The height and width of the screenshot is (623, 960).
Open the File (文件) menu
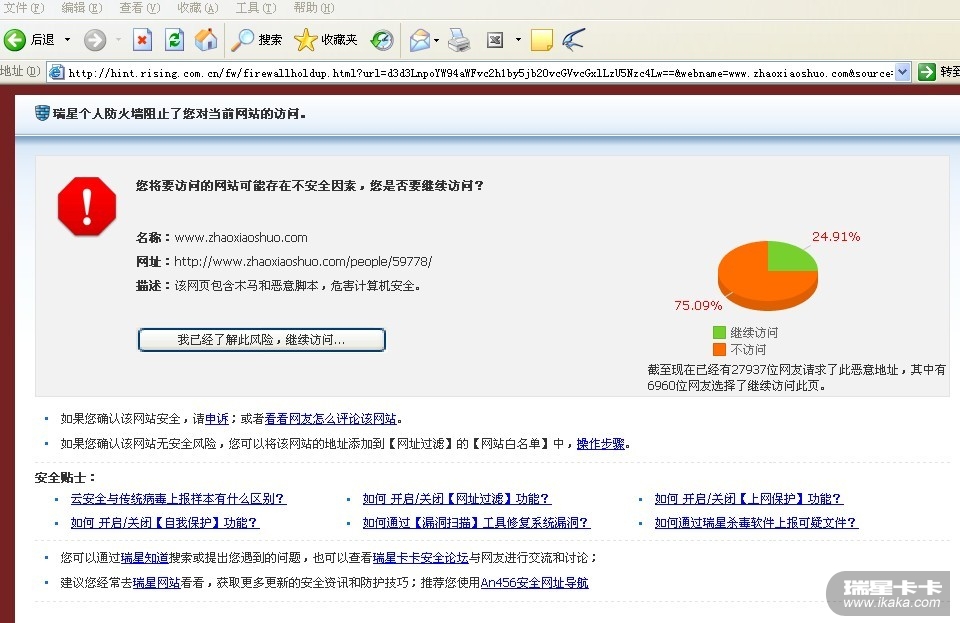pyautogui.click(x=24, y=8)
